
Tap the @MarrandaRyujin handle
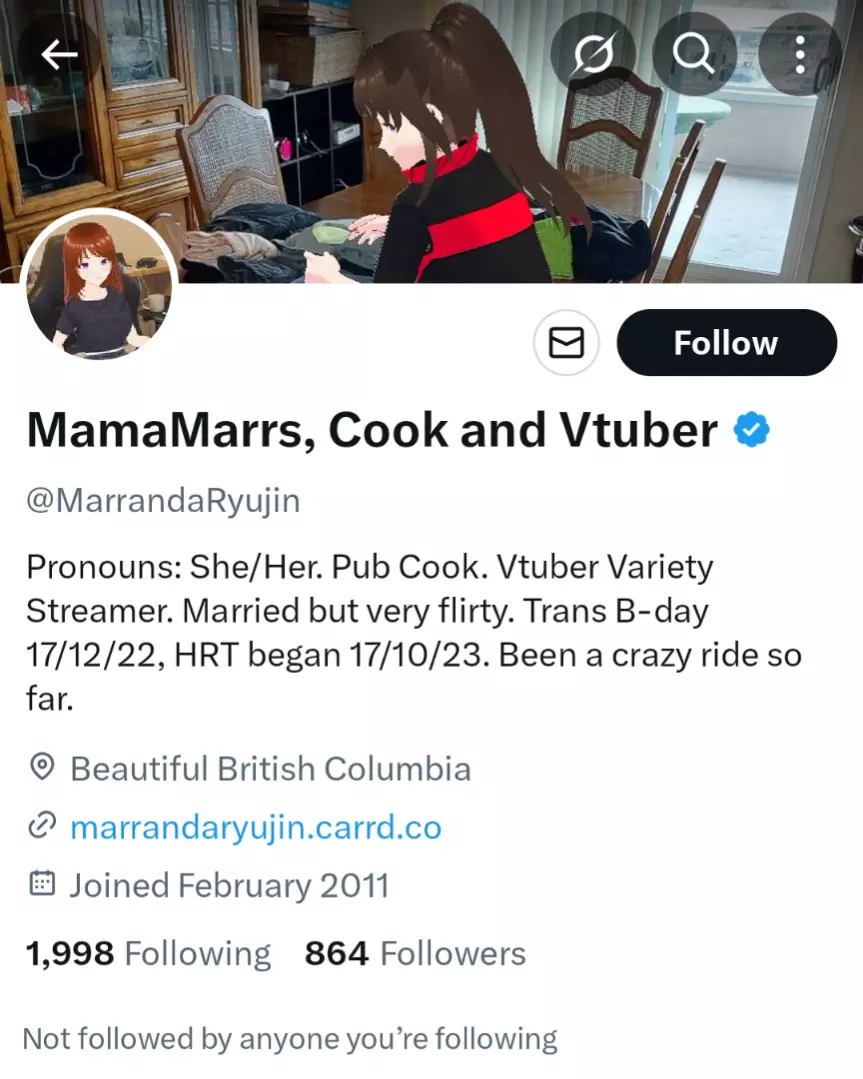163,500
